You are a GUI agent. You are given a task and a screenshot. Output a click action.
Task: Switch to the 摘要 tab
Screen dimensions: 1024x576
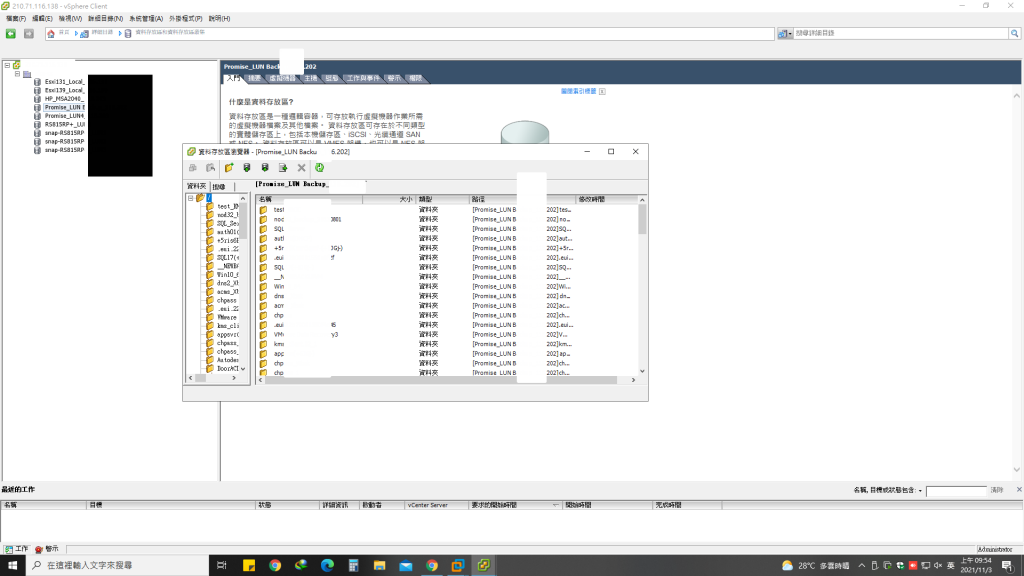click(x=254, y=78)
